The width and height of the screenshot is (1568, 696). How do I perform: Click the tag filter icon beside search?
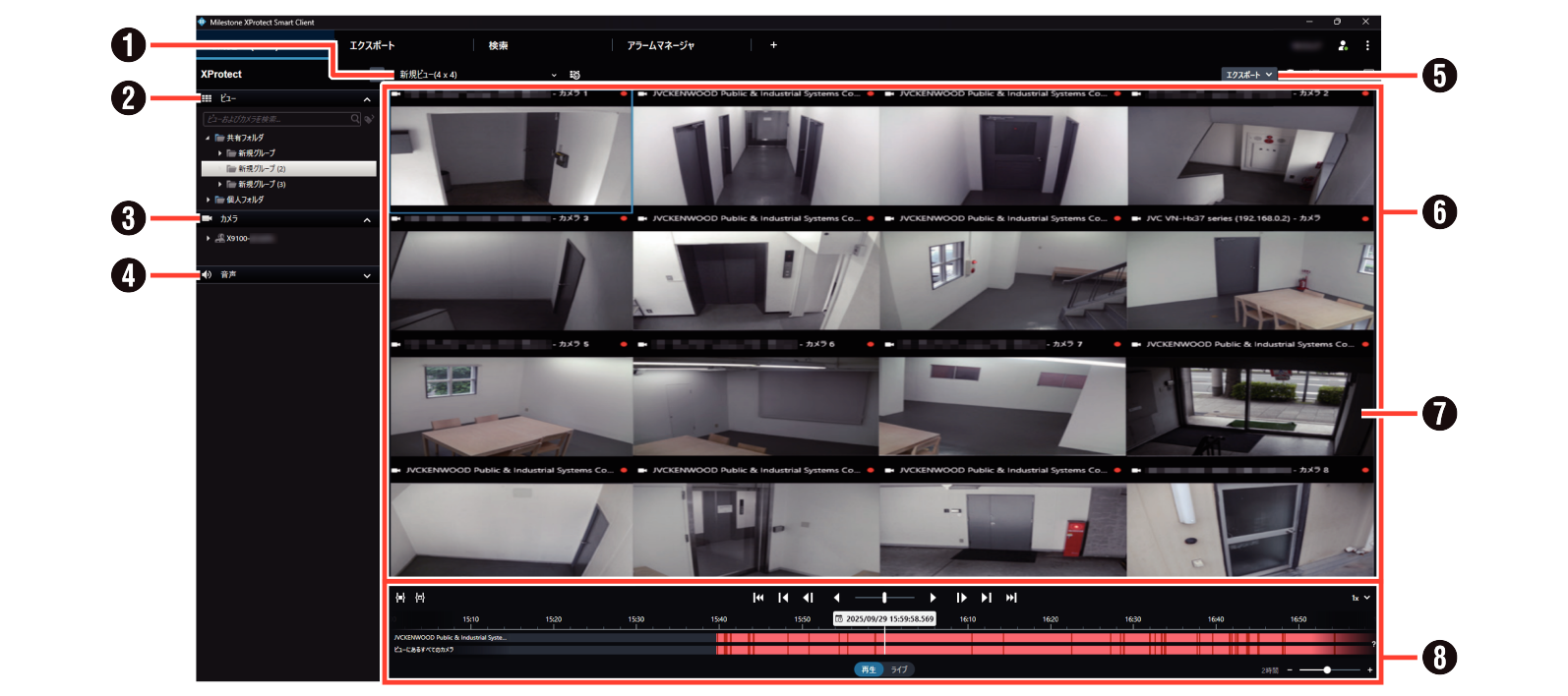coord(369,119)
